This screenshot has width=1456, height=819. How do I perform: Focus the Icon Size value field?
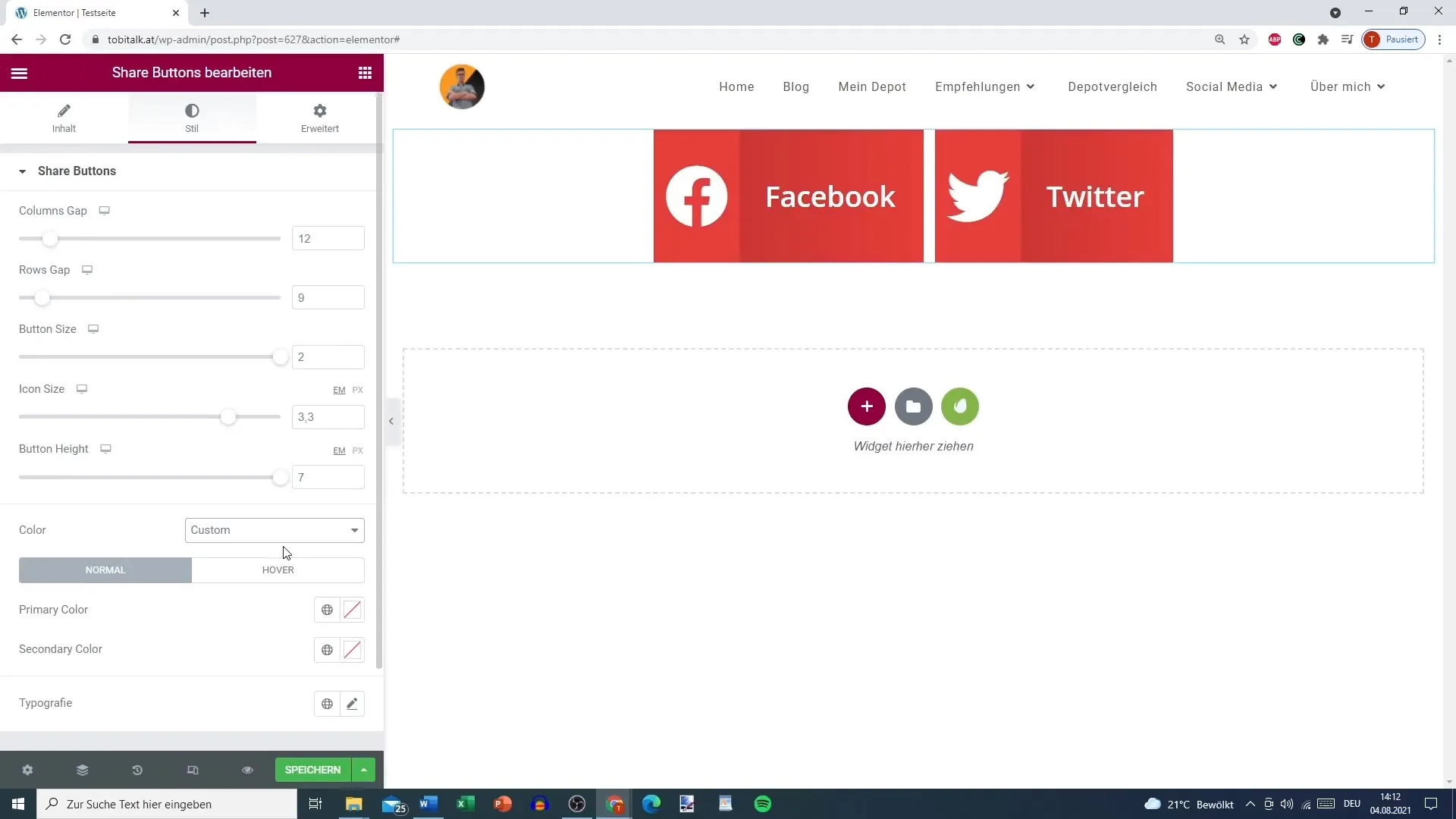328,417
